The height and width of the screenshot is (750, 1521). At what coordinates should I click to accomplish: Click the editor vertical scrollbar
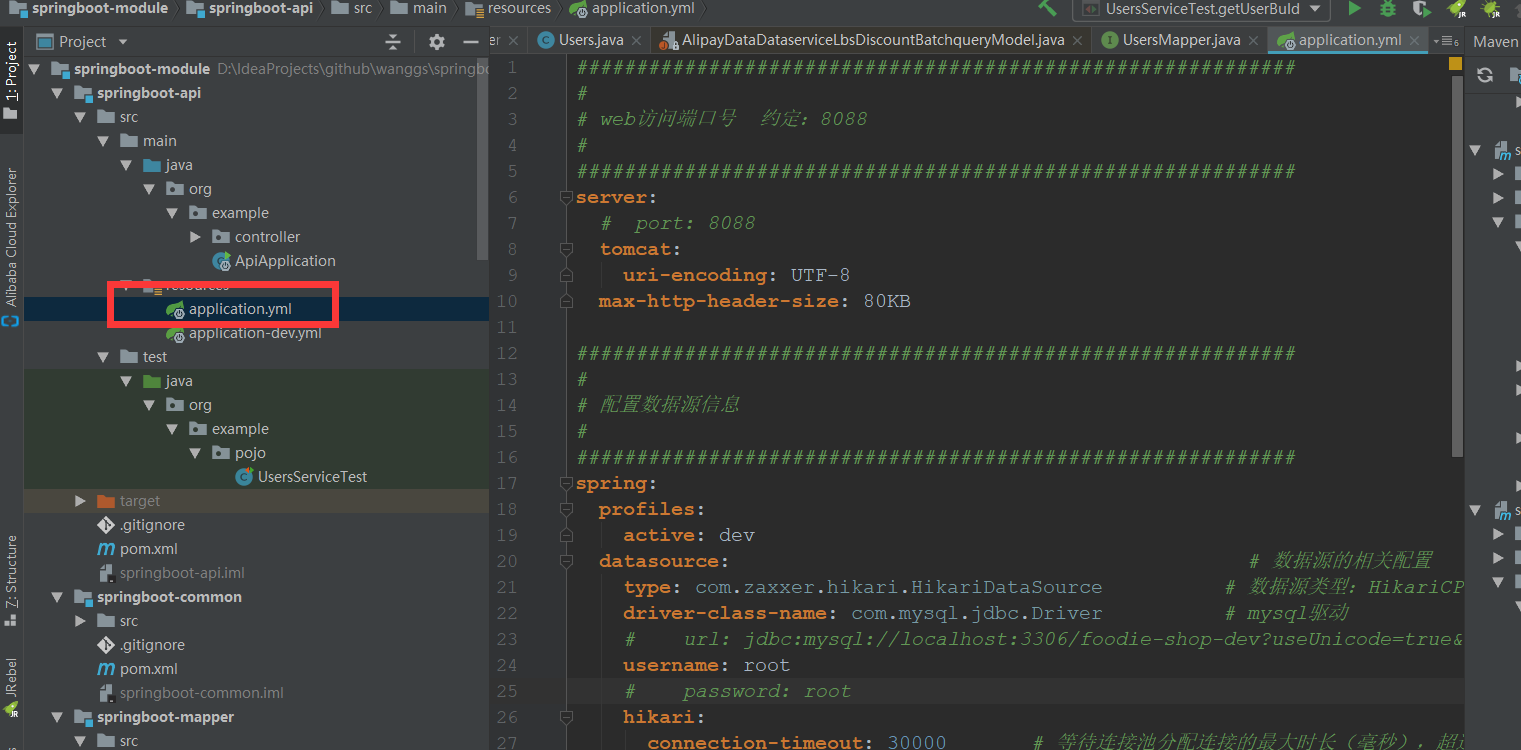1457,268
